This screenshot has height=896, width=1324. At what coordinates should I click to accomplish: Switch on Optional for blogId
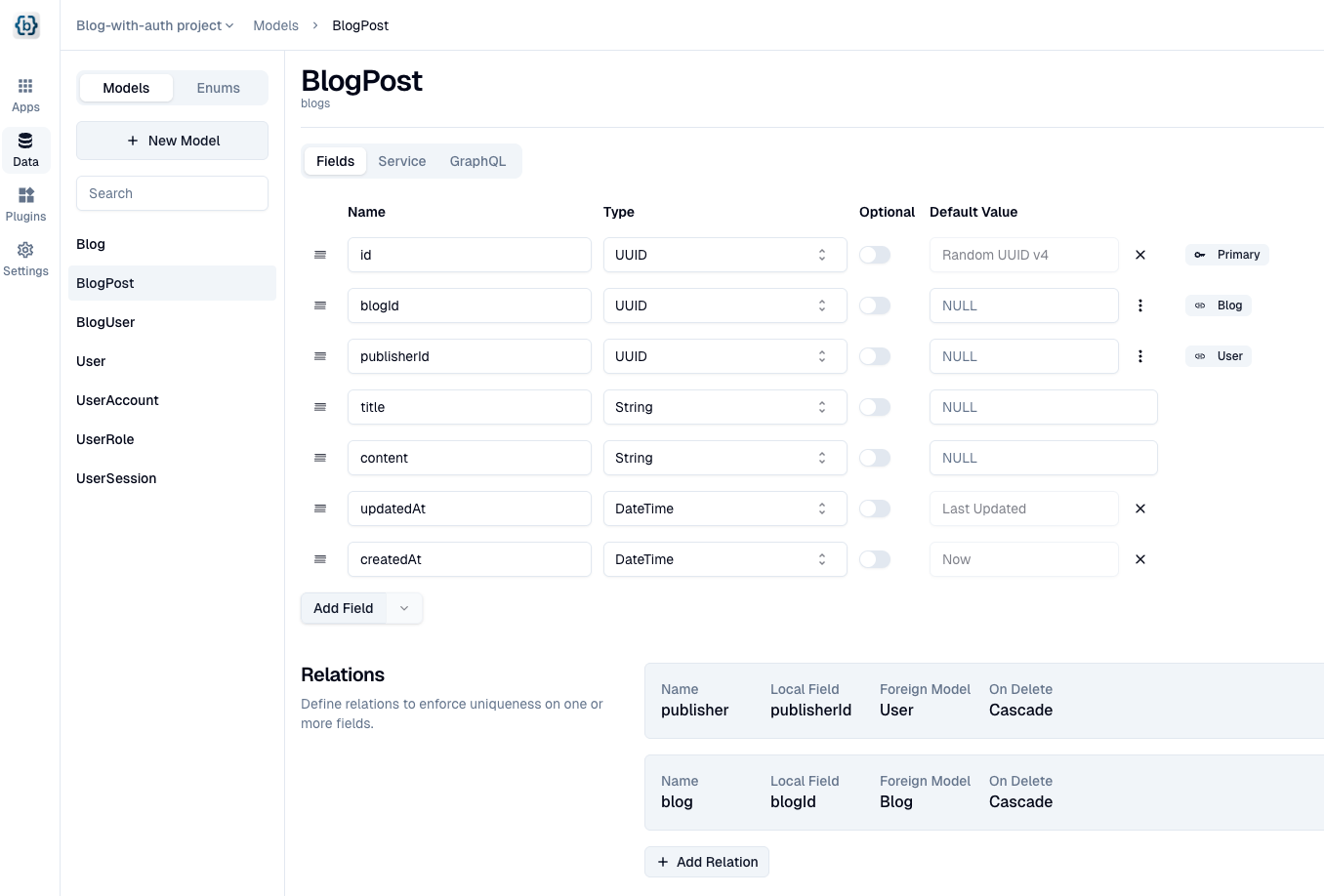(x=875, y=305)
